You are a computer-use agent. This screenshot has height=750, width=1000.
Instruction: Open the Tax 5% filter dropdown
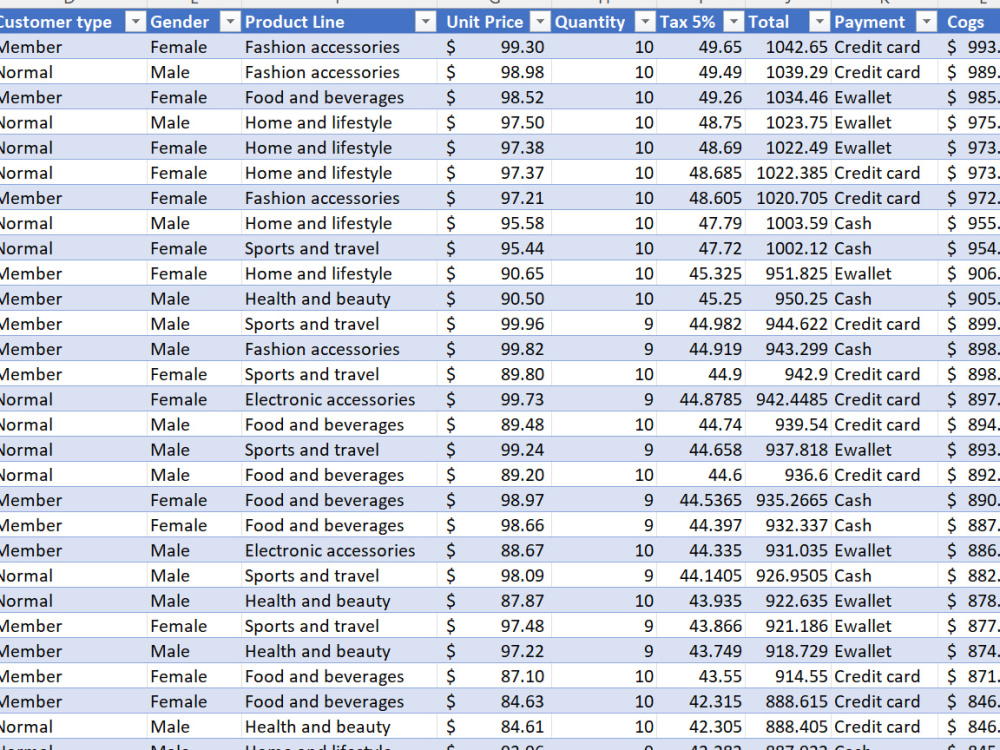pyautogui.click(x=733, y=22)
